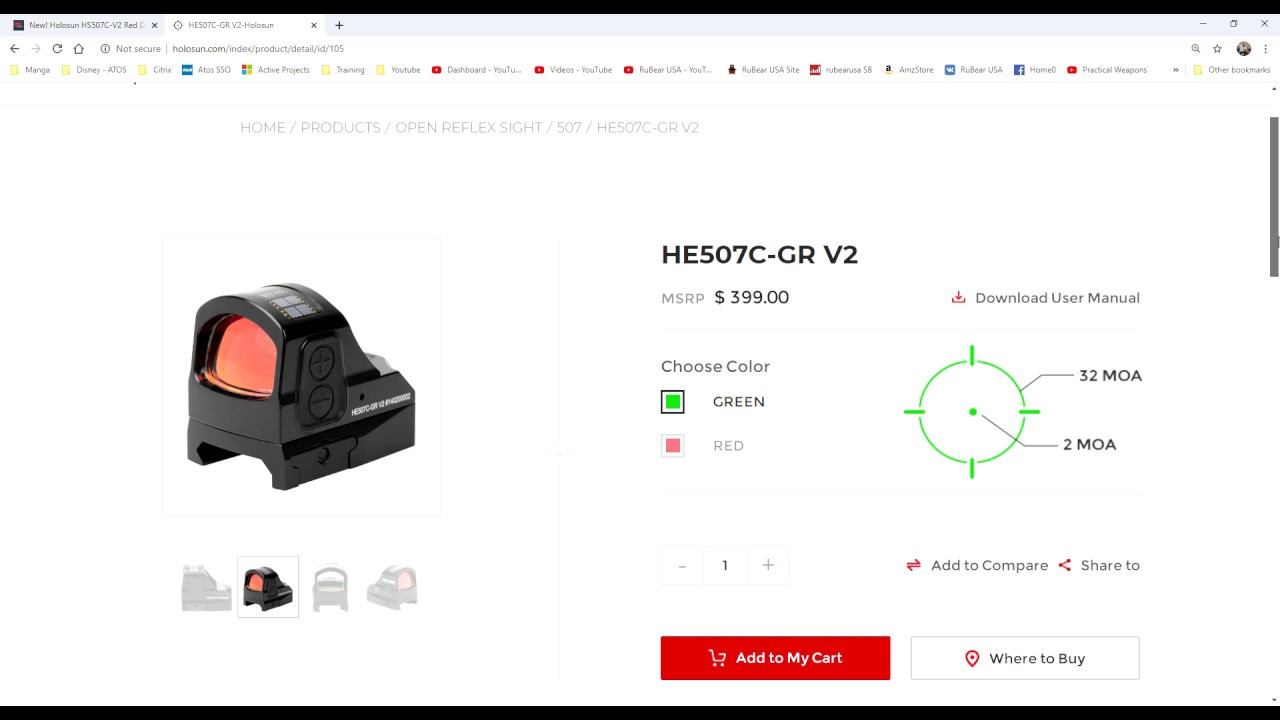1280x720 pixels.
Task: Click the Share to icon
Action: 1065,565
